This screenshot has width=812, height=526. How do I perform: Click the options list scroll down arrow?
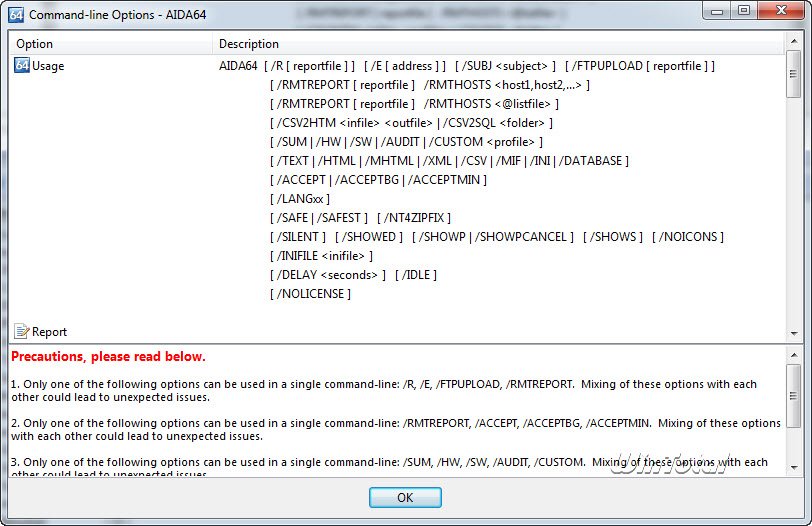pos(794,334)
